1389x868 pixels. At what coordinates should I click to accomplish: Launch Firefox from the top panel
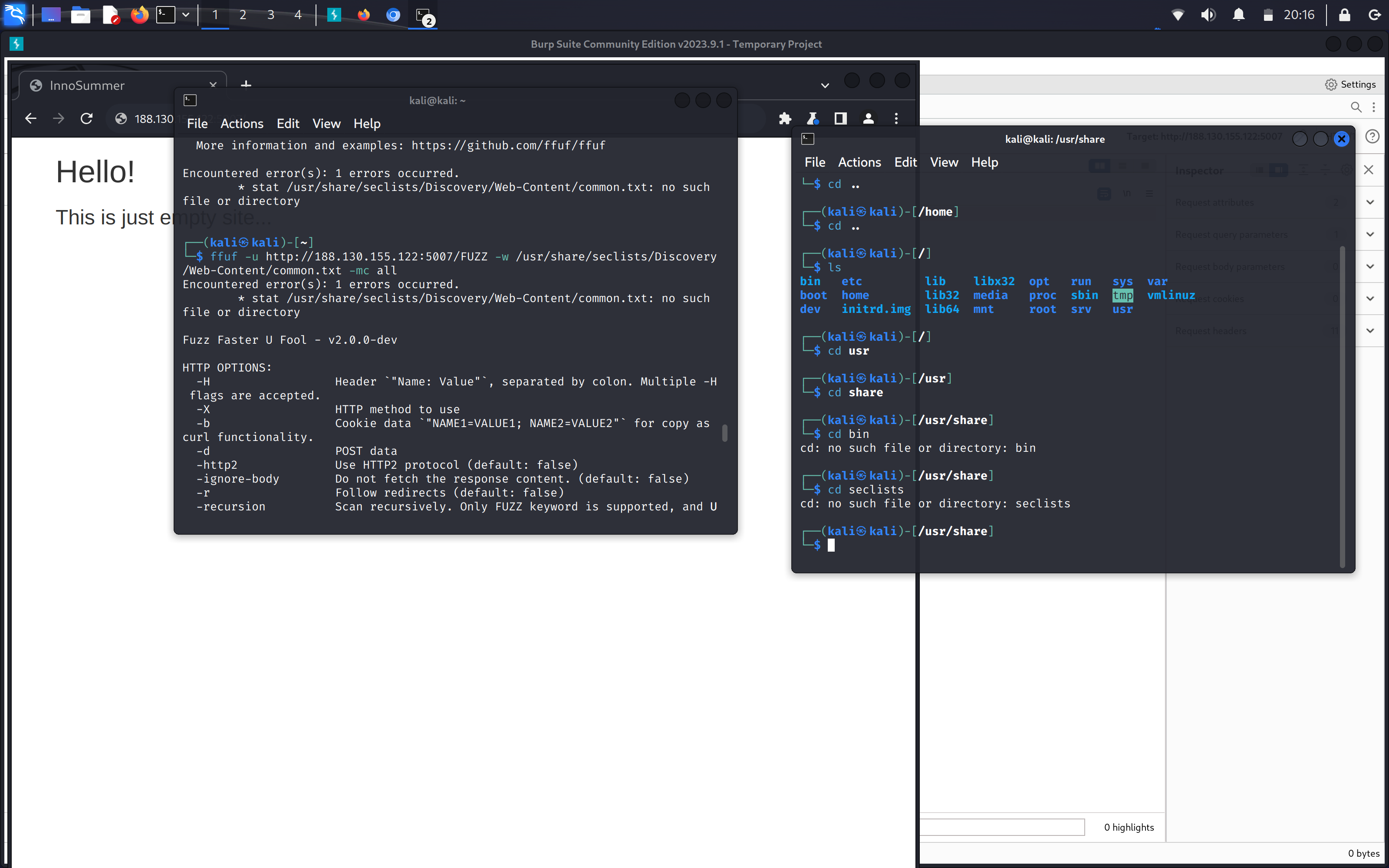[139, 15]
